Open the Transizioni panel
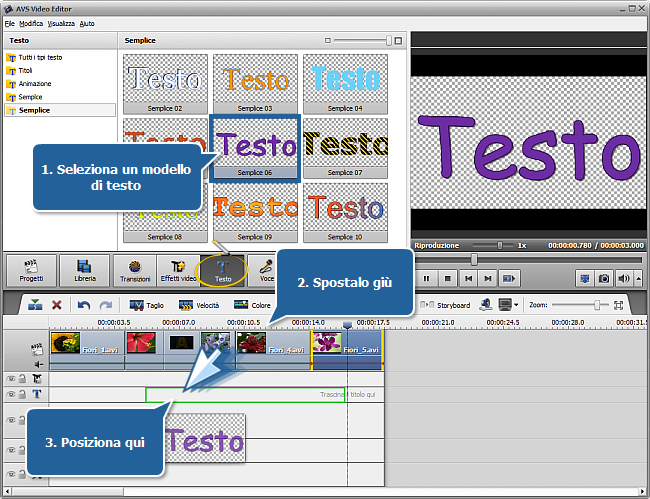 (x=135, y=271)
